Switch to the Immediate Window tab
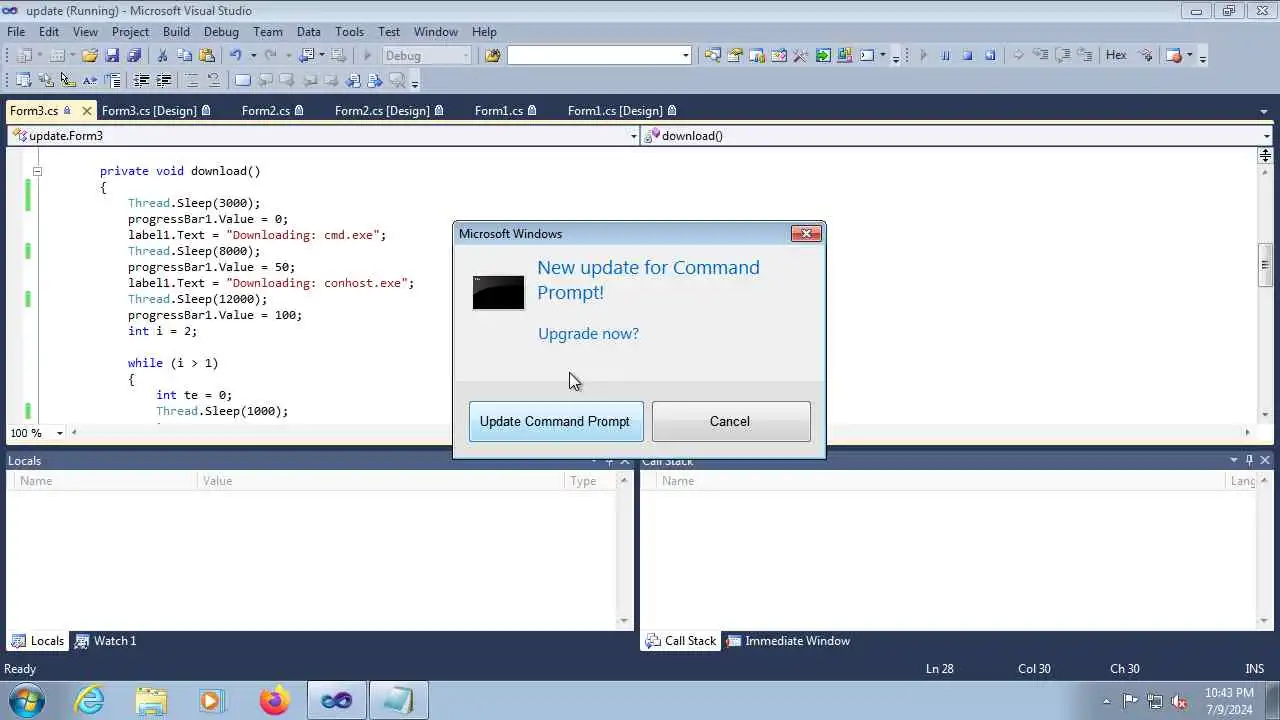The image size is (1280, 720). [x=788, y=641]
